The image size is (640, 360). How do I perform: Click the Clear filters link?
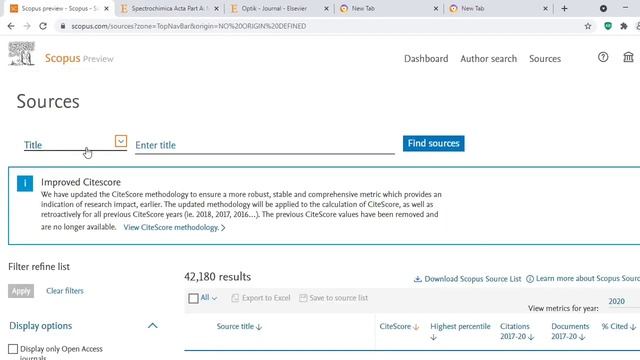(64, 291)
